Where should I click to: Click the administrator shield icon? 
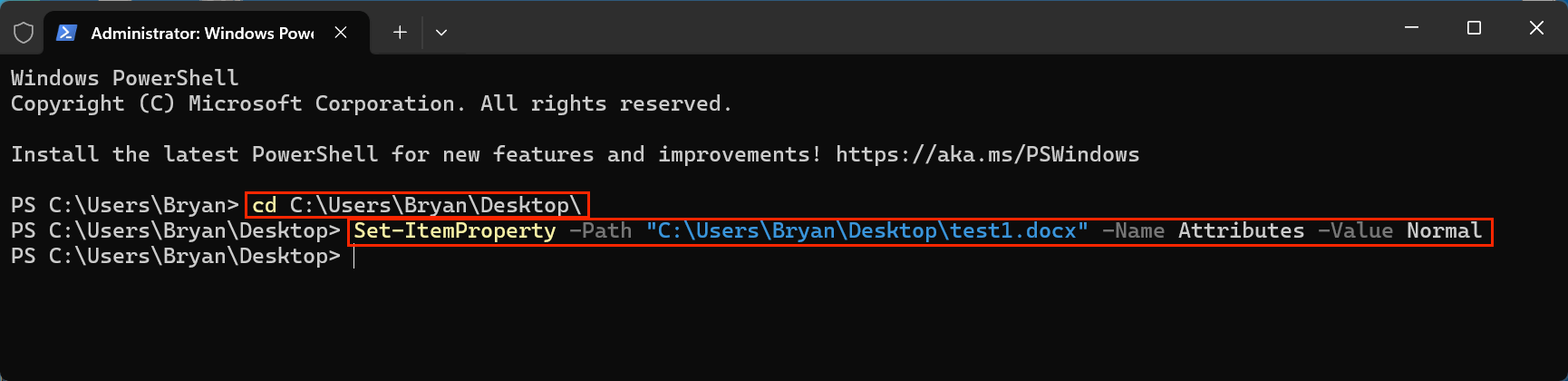[x=24, y=33]
